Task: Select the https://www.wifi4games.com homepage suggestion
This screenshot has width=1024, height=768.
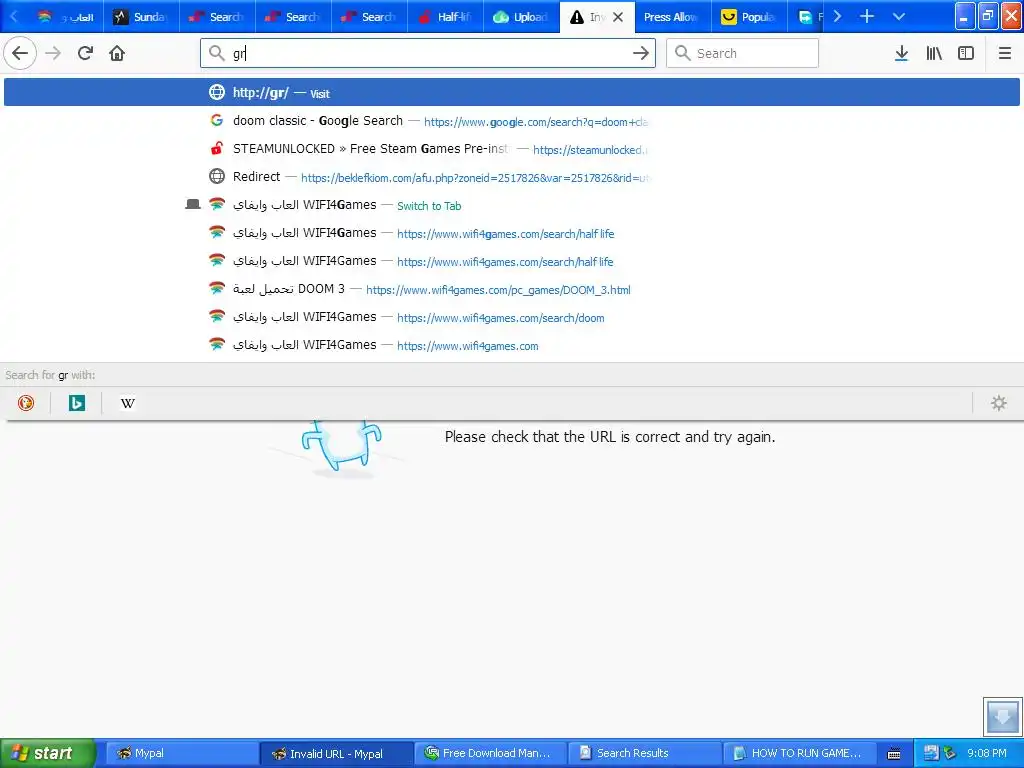Action: click(511, 345)
